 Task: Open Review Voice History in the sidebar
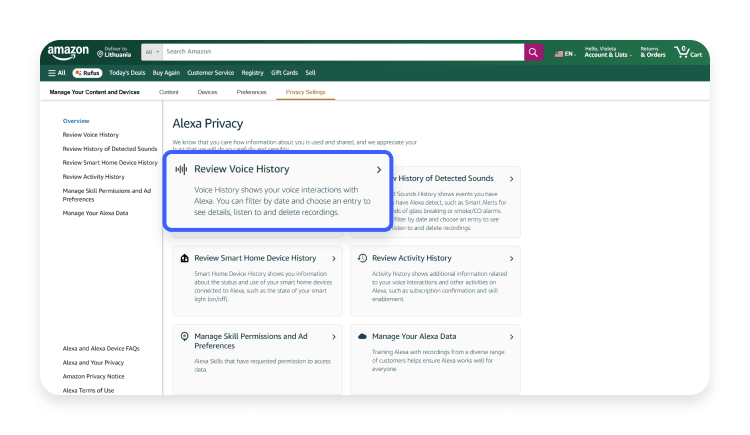91,135
